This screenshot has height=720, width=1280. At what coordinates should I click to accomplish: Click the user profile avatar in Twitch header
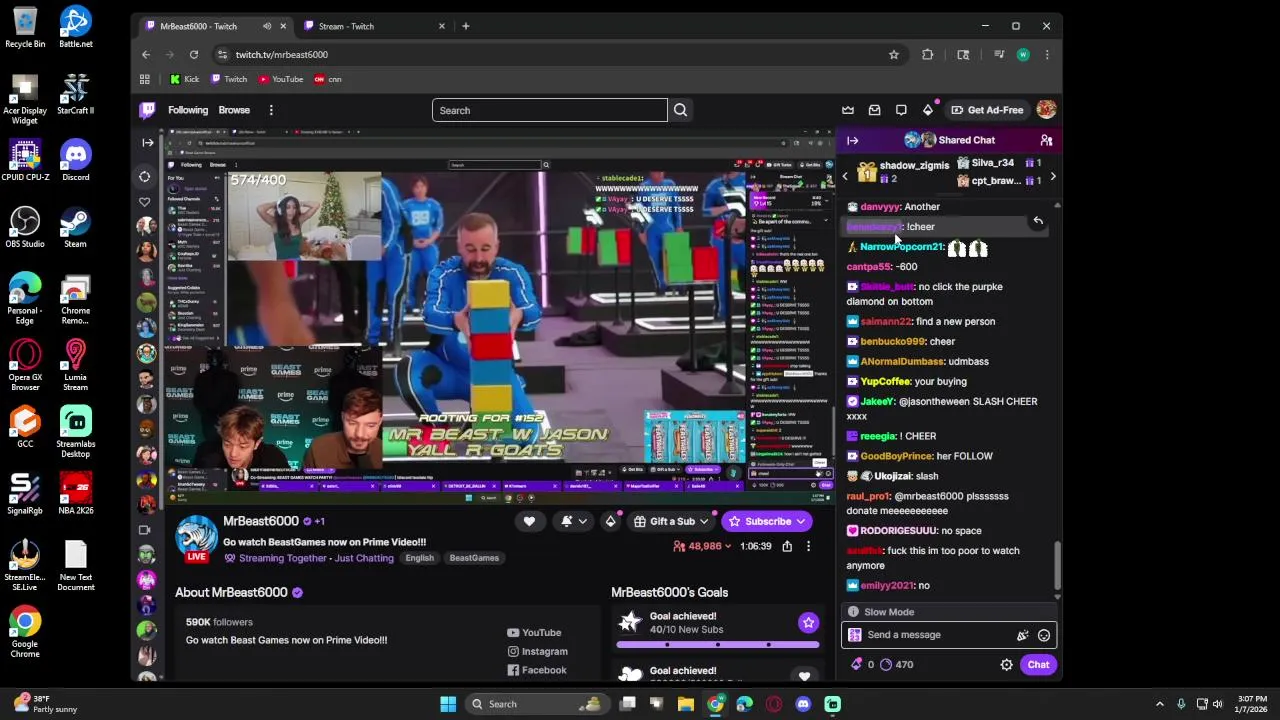tap(1046, 110)
